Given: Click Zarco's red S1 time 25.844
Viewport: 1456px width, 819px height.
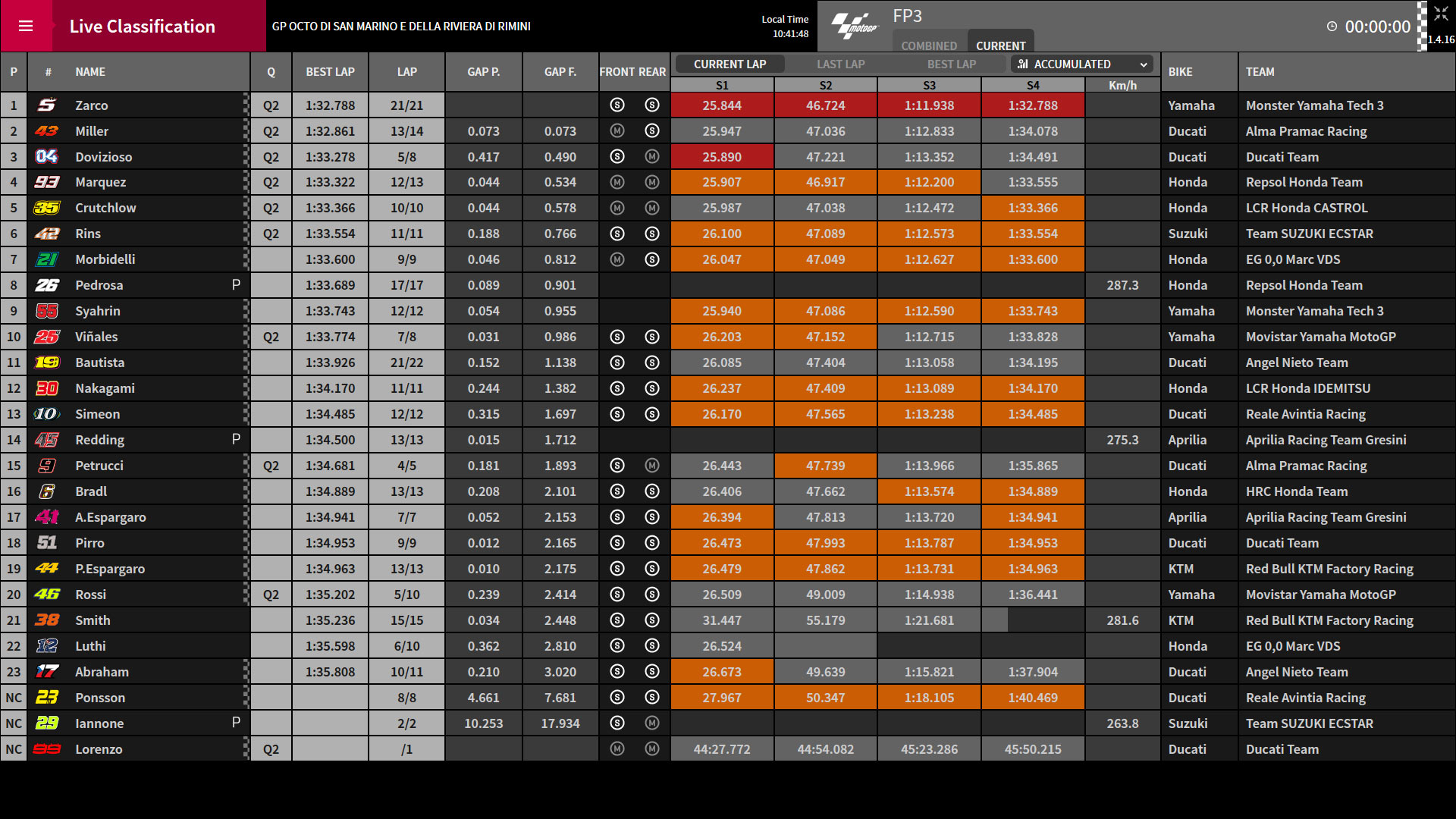Looking at the screenshot, I should click(722, 105).
